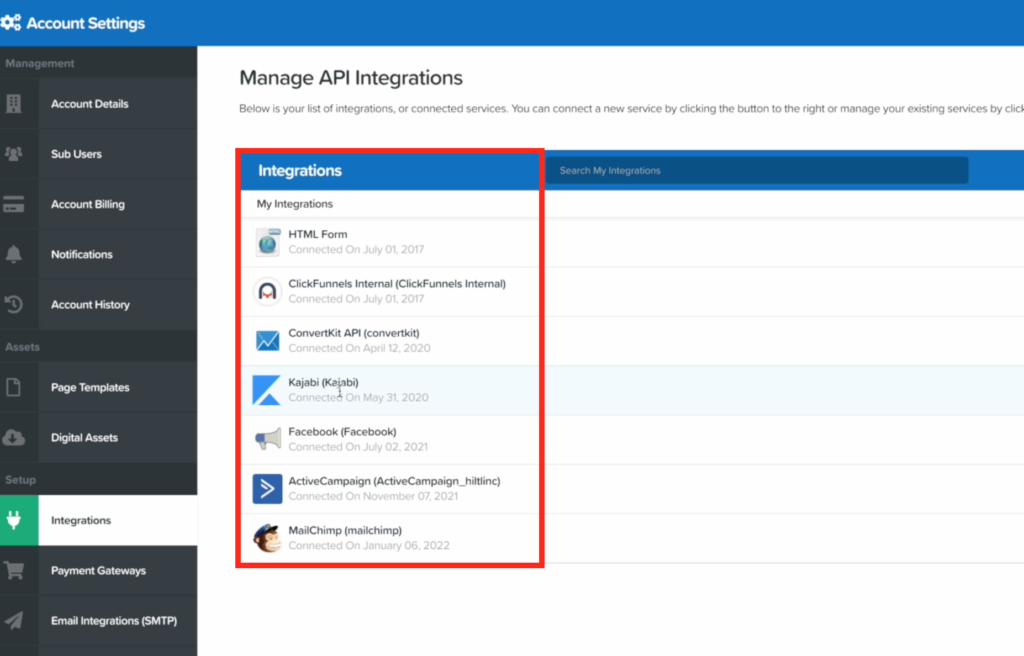Open Payment Gateways settings
Viewport: 1024px width, 656px height.
pyautogui.click(x=99, y=570)
